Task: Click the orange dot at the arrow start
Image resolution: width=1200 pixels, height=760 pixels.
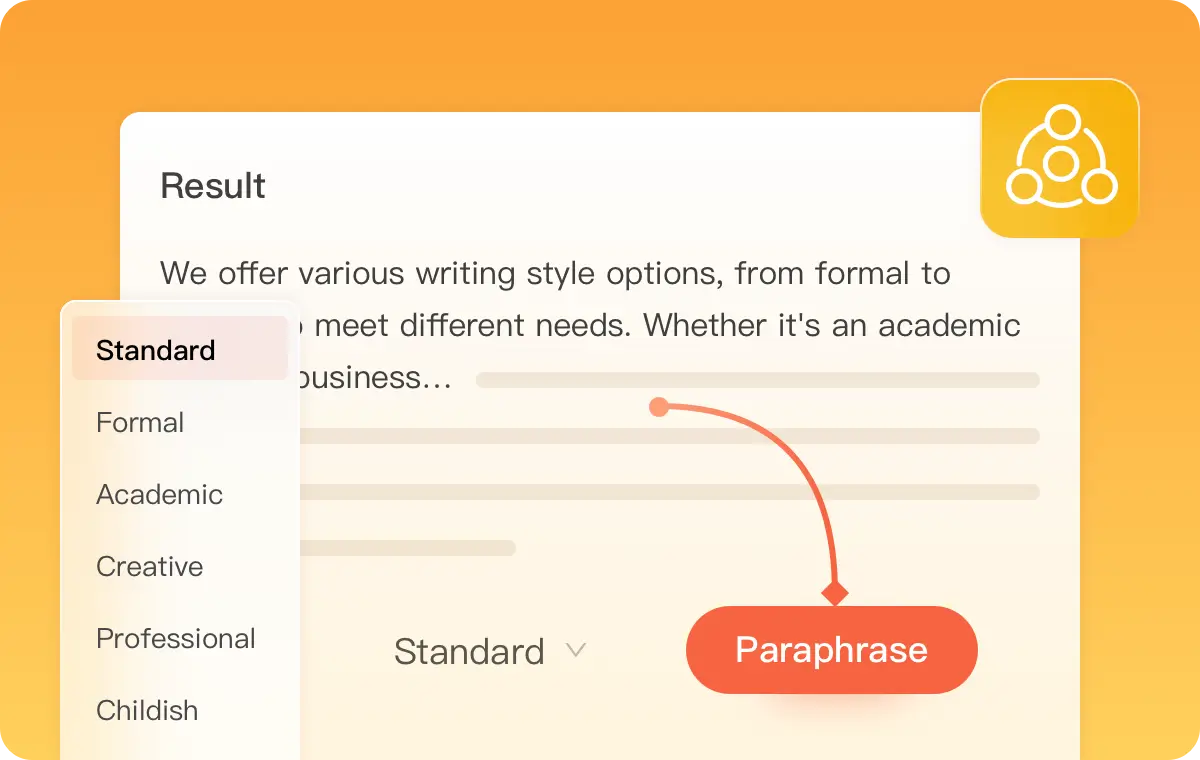Action: pyautogui.click(x=658, y=407)
